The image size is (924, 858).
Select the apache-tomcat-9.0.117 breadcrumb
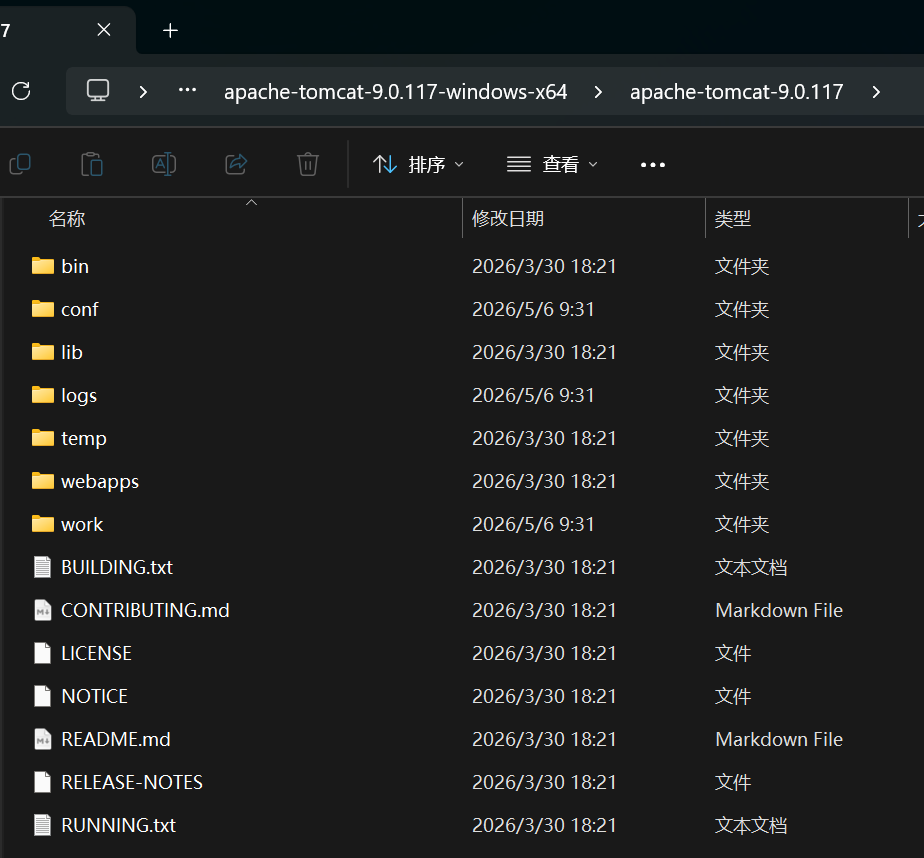[x=737, y=92]
